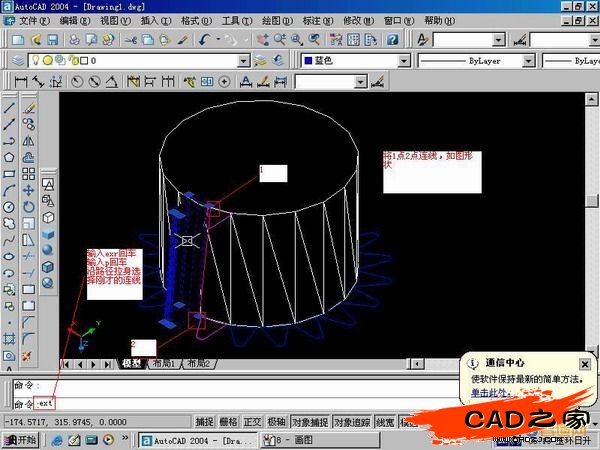Click the 单击此处 link in notification
600x450 pixels.
click(x=488, y=393)
